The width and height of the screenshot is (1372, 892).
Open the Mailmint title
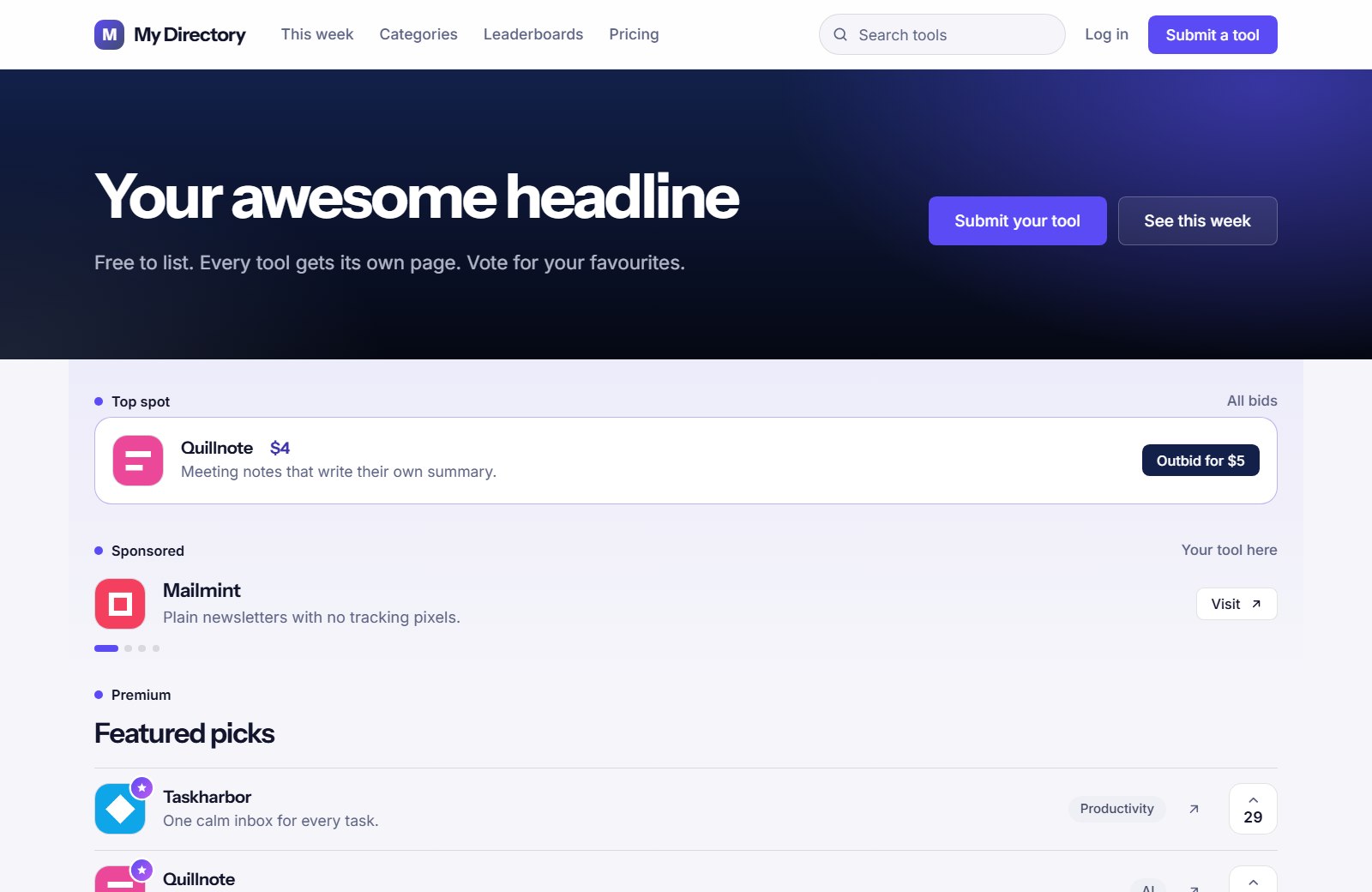(202, 590)
